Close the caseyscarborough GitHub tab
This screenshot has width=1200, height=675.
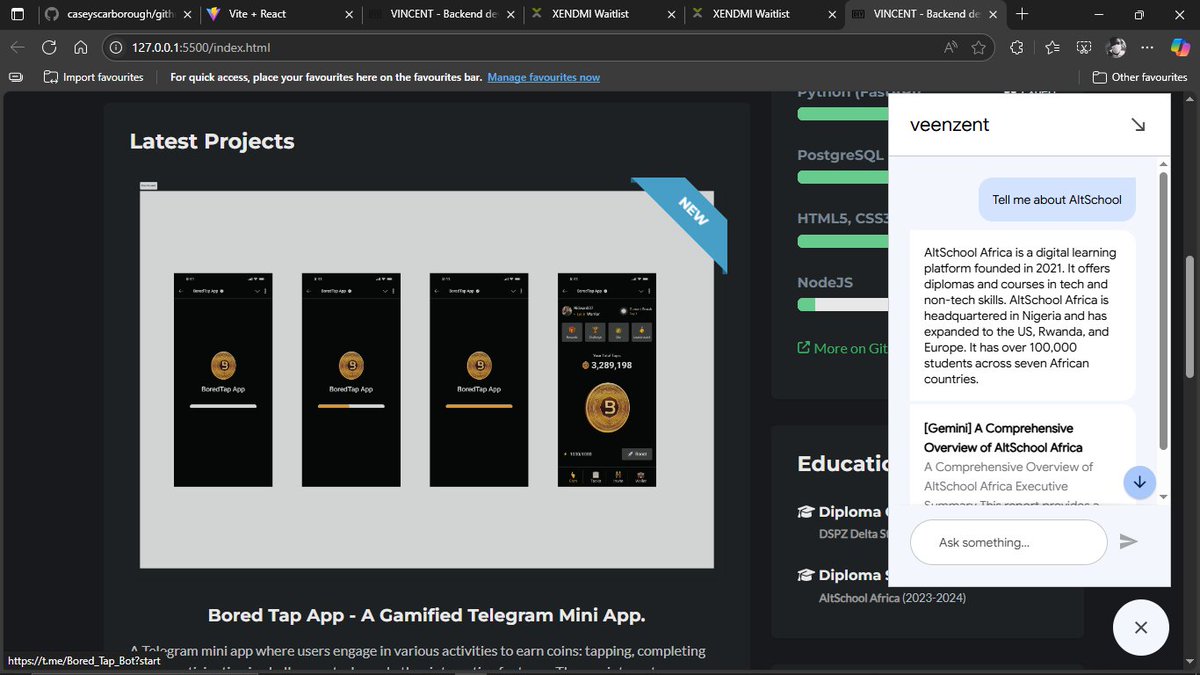[186, 14]
